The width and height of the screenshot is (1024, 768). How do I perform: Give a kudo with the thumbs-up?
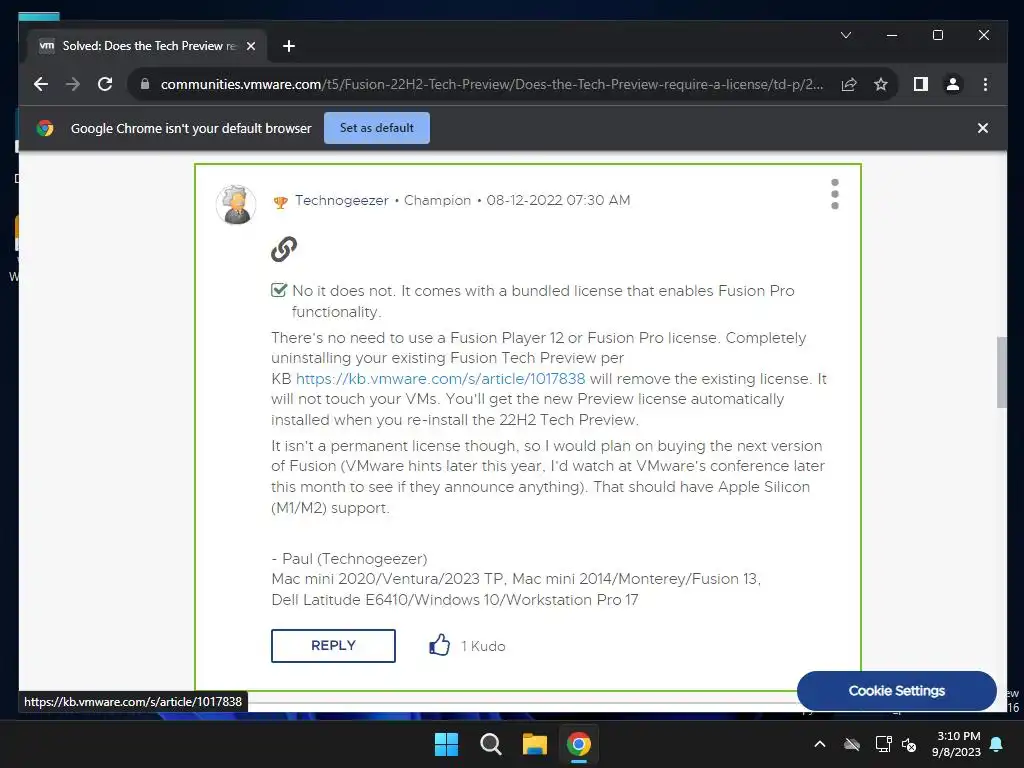pyautogui.click(x=440, y=645)
